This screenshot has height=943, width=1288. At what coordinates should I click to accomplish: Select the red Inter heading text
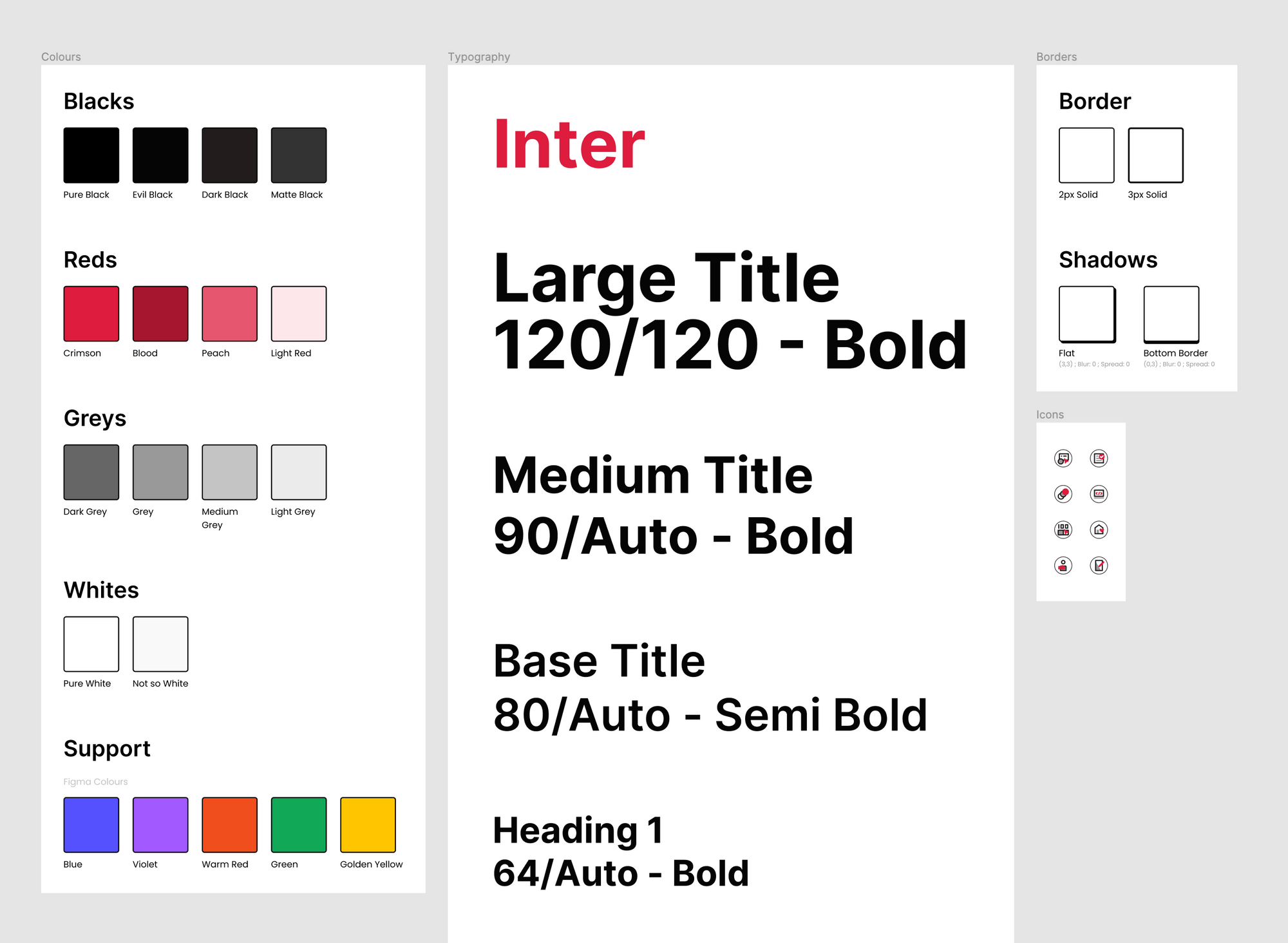[x=569, y=144]
